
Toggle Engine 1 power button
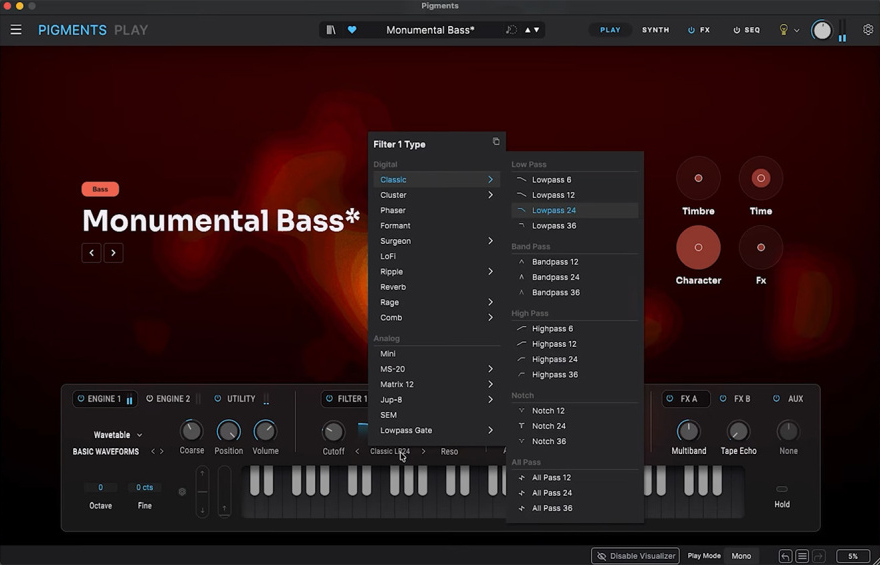(81, 398)
